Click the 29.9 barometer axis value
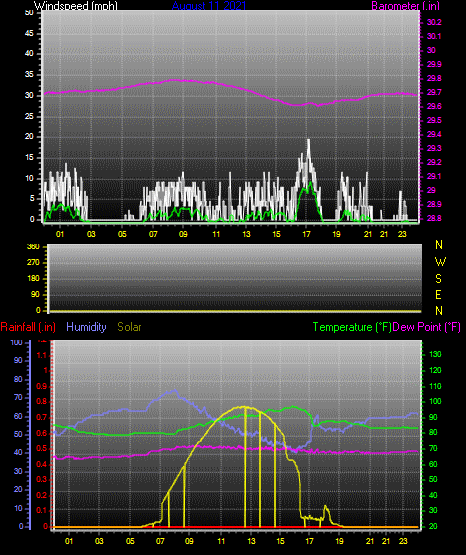Screen dimensions: 466x555 434,64
